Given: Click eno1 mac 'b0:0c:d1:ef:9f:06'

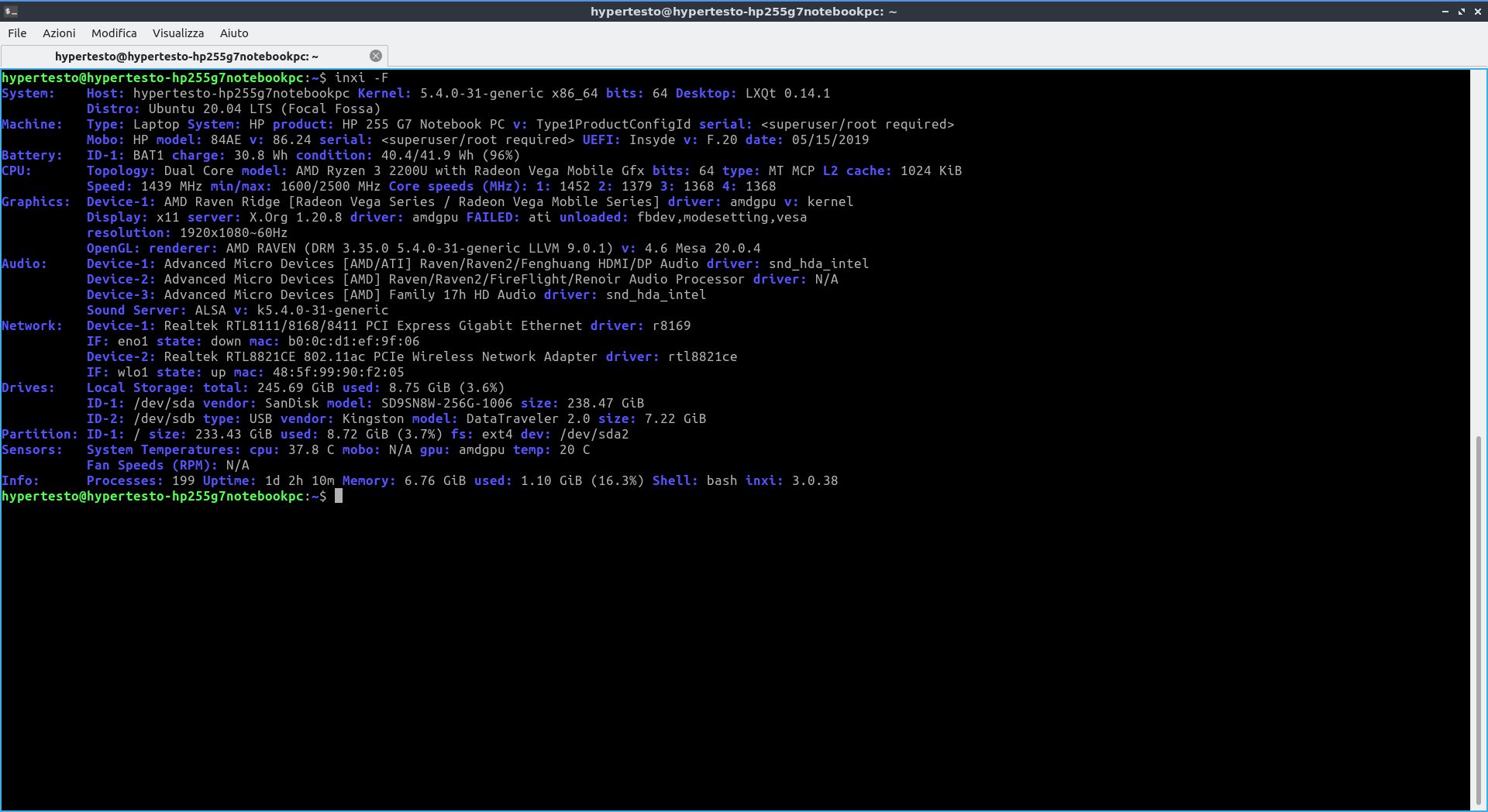Looking at the screenshot, I should 353,341.
